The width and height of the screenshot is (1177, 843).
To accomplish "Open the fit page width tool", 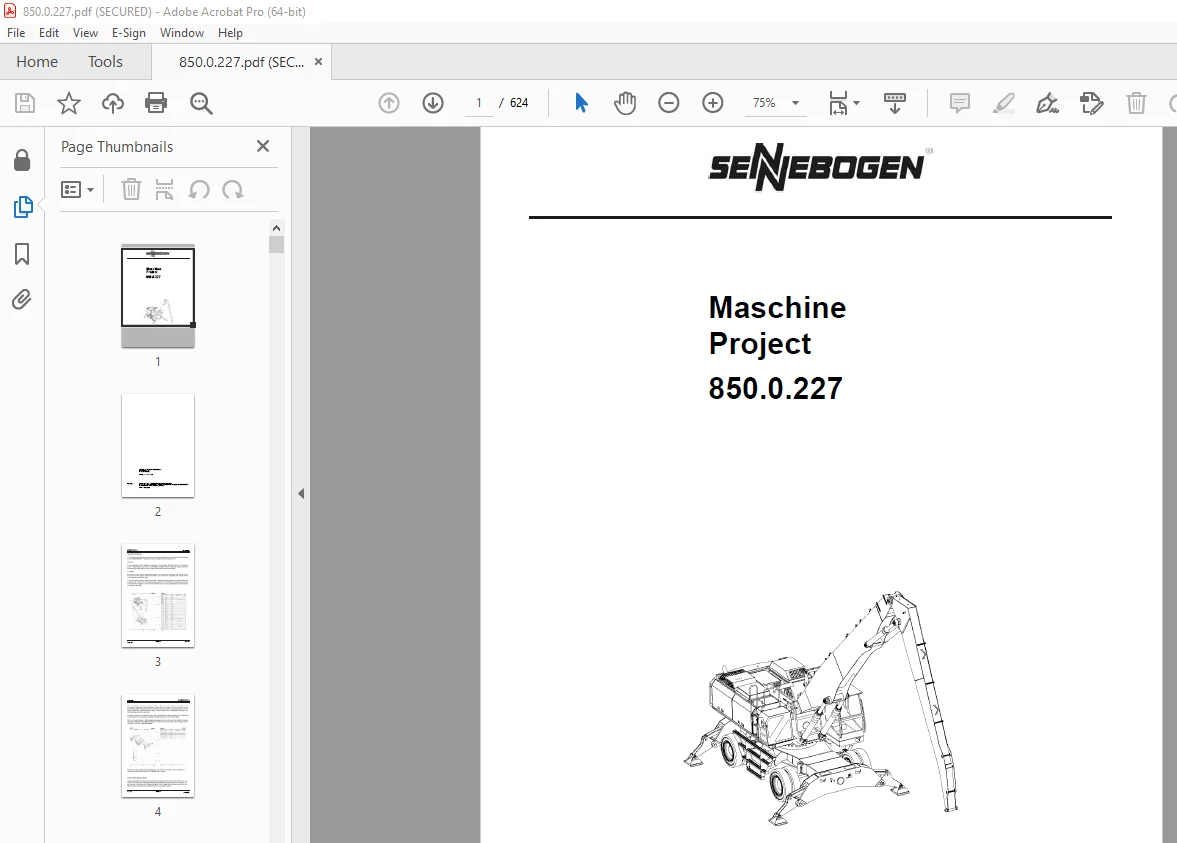I will click(x=838, y=103).
